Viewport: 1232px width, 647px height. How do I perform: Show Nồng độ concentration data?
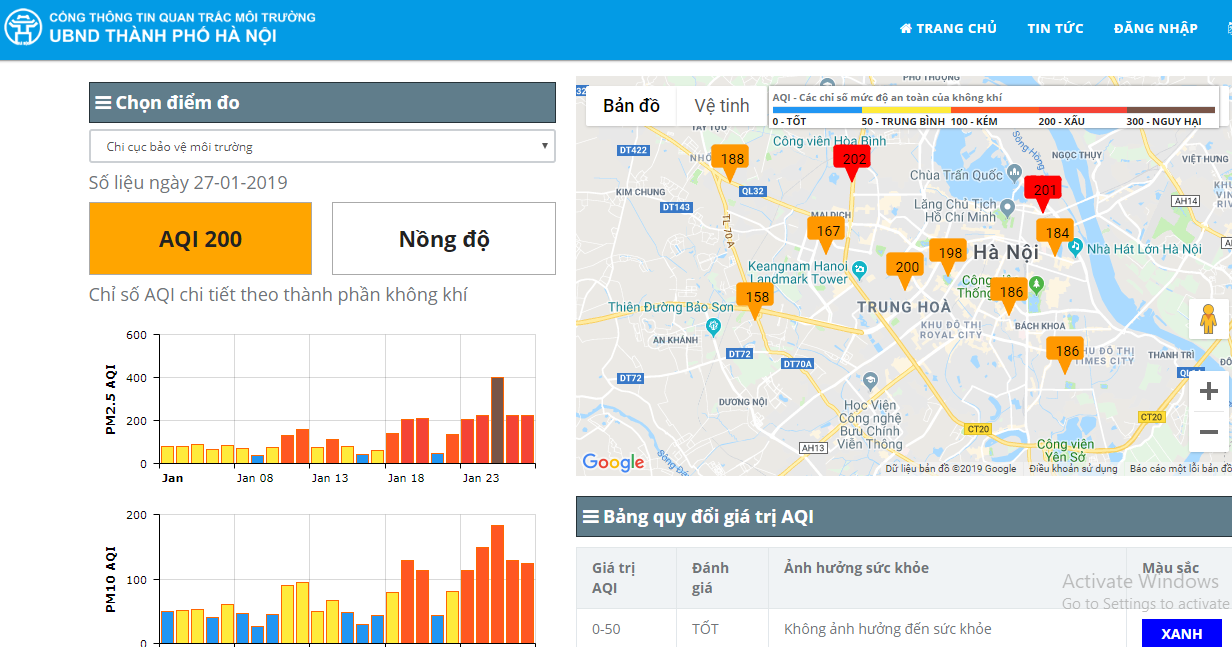point(443,239)
